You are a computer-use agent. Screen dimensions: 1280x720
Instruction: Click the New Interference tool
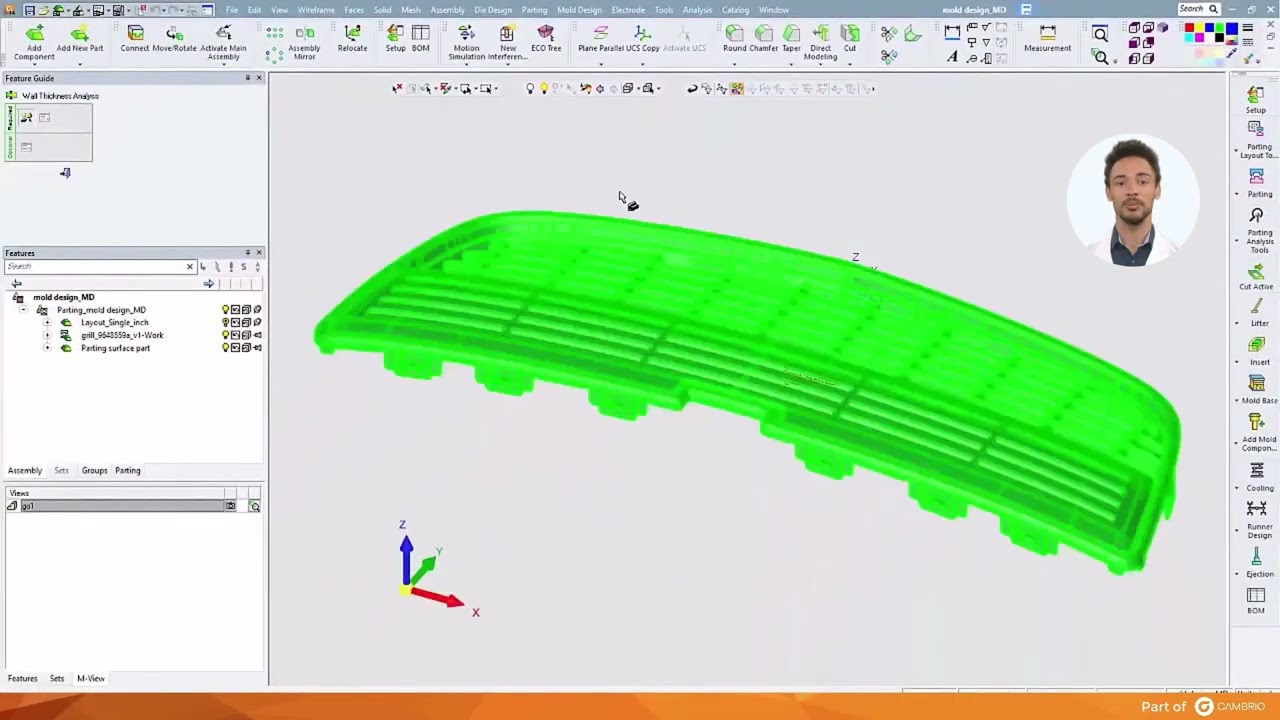tap(507, 42)
